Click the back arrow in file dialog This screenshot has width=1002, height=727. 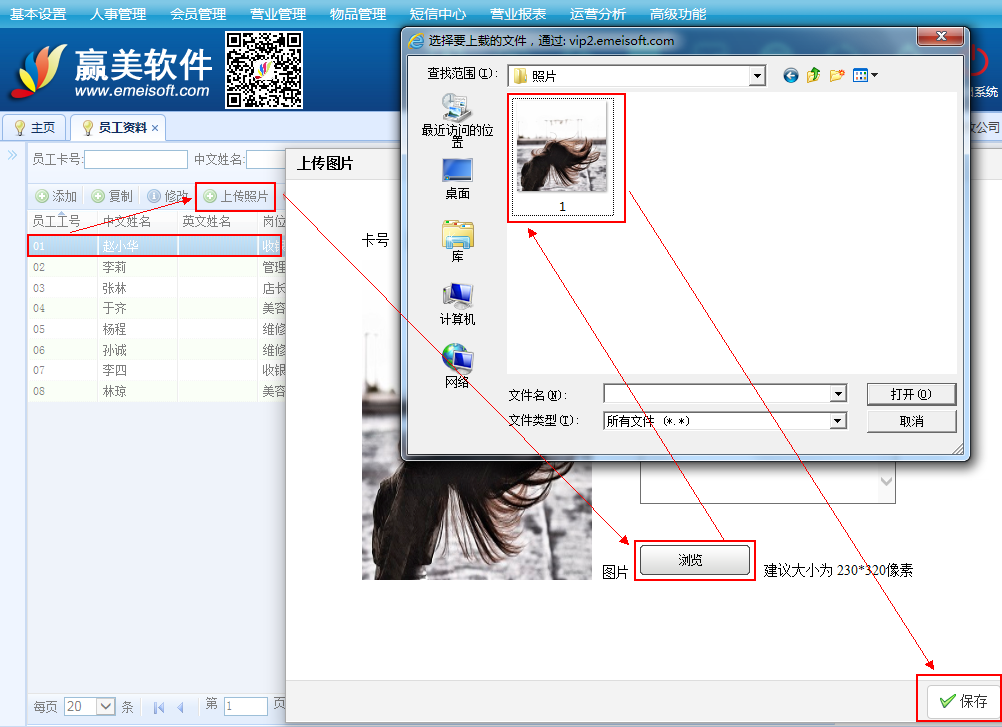click(x=791, y=75)
